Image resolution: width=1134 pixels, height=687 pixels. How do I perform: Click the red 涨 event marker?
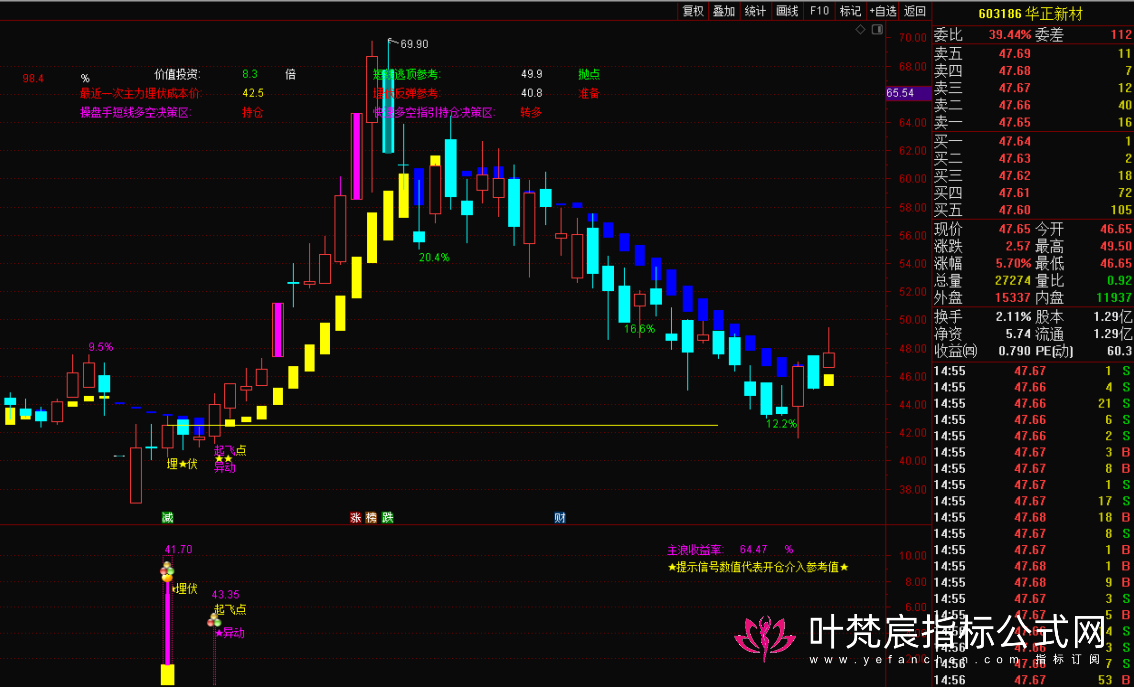(356, 517)
